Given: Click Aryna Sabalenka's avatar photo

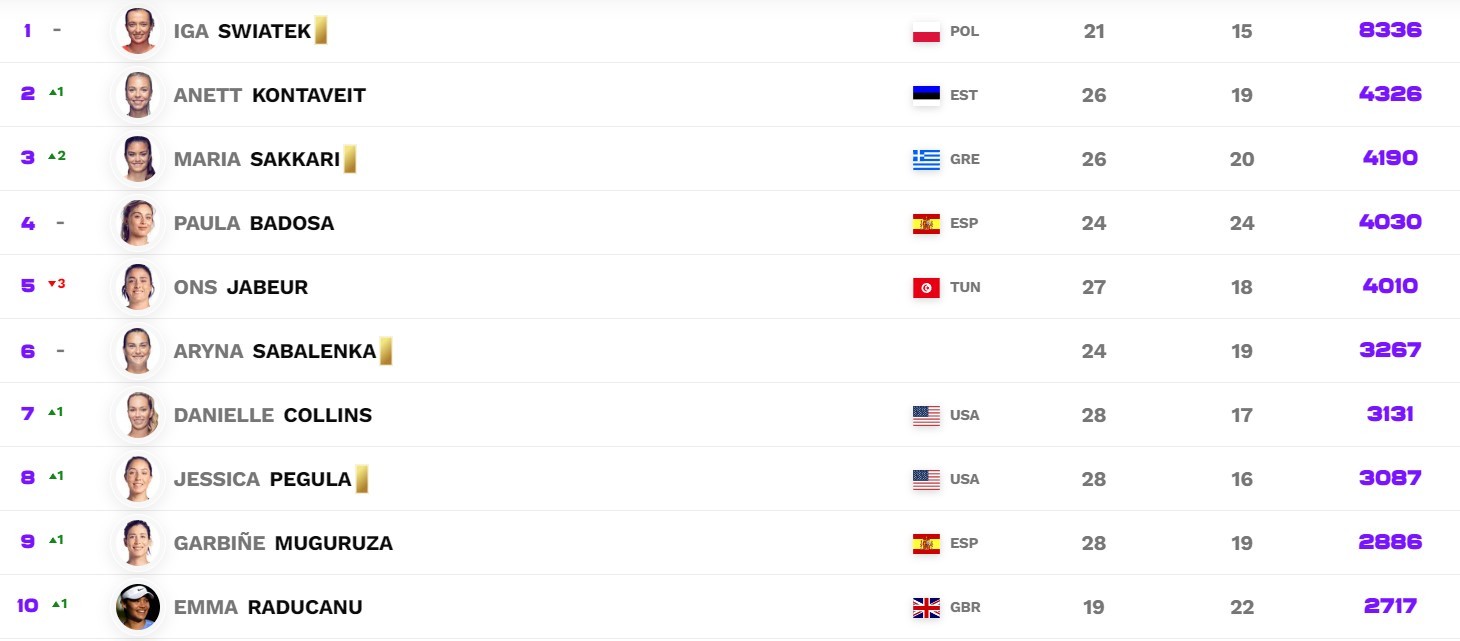Looking at the screenshot, I should (138, 351).
